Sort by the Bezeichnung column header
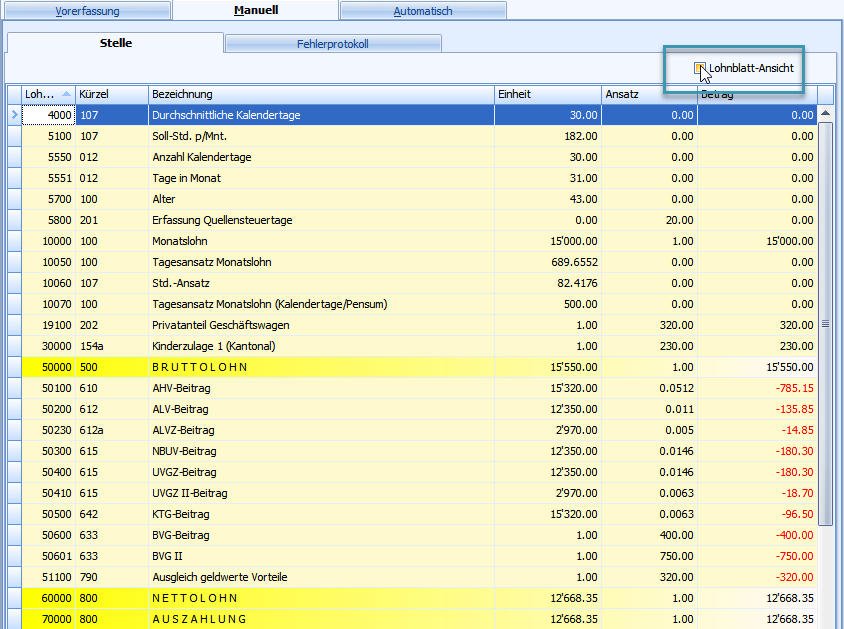 [320, 94]
